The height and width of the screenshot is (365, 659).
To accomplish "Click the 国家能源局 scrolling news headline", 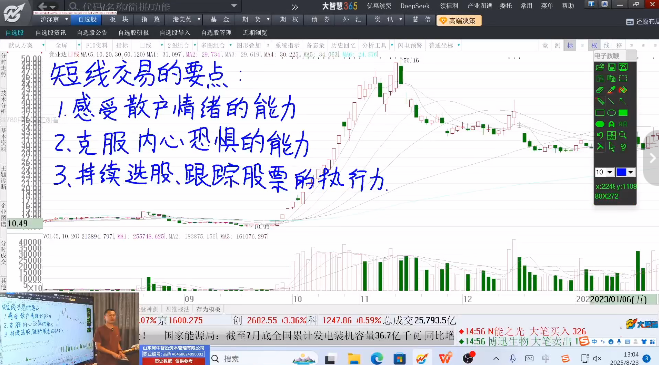I will (308, 336).
